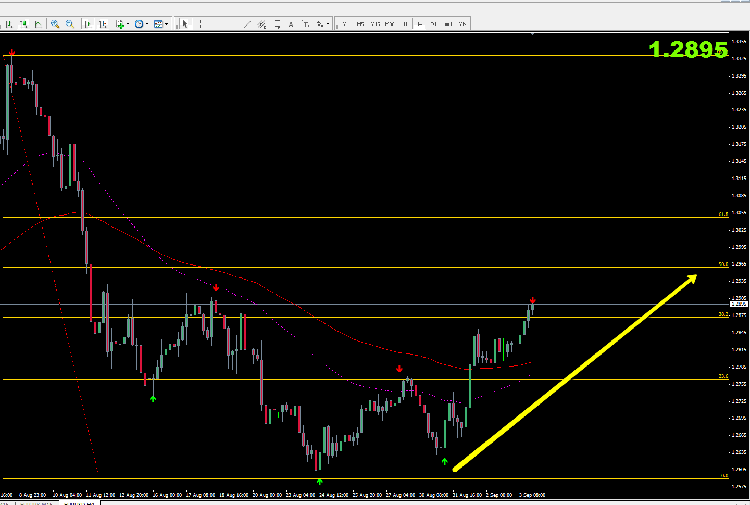The width and height of the screenshot is (750, 505).
Task: Open the chart templates dropdown
Action: coord(161,23)
